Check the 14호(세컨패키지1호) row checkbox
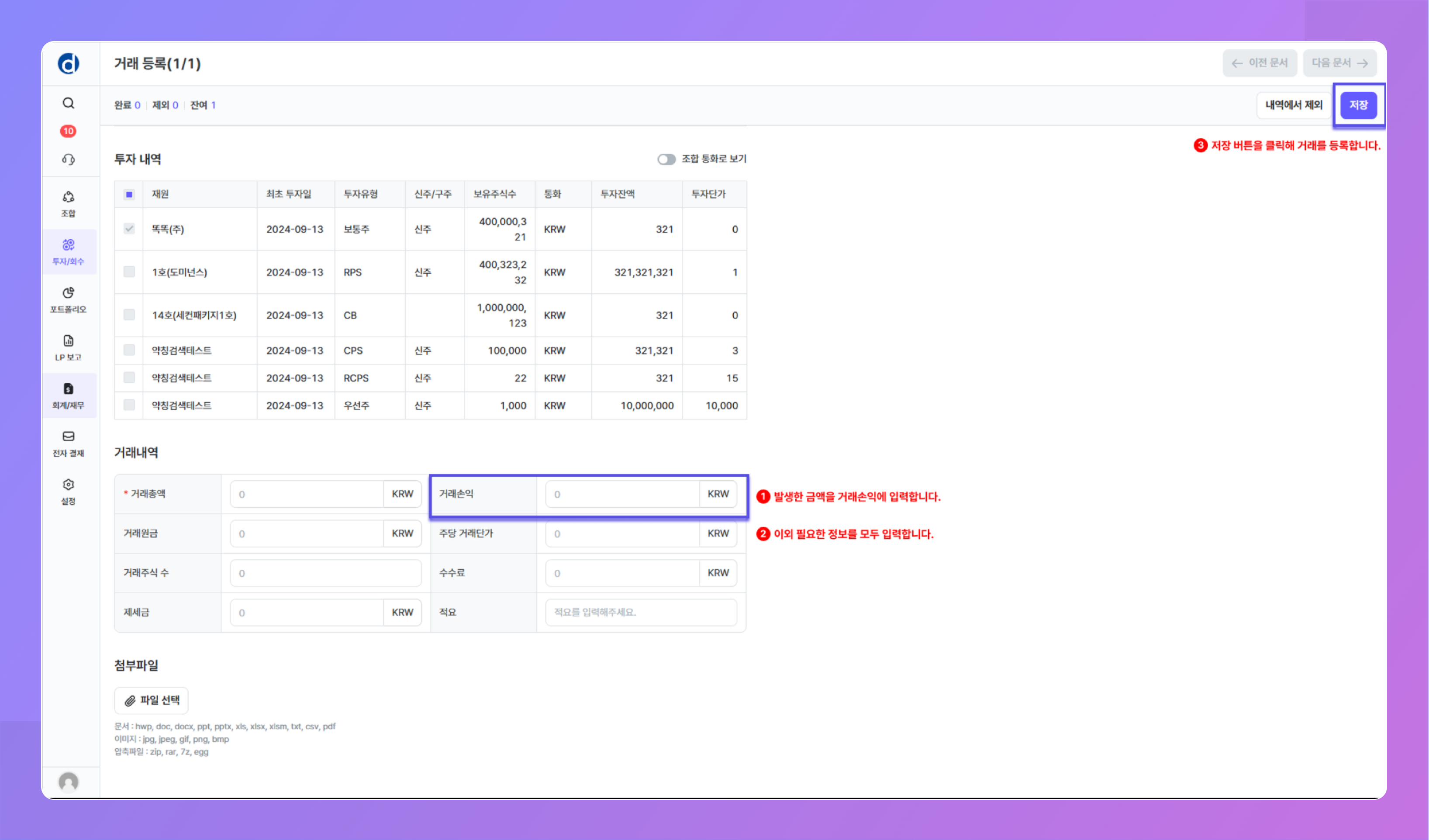 point(129,315)
